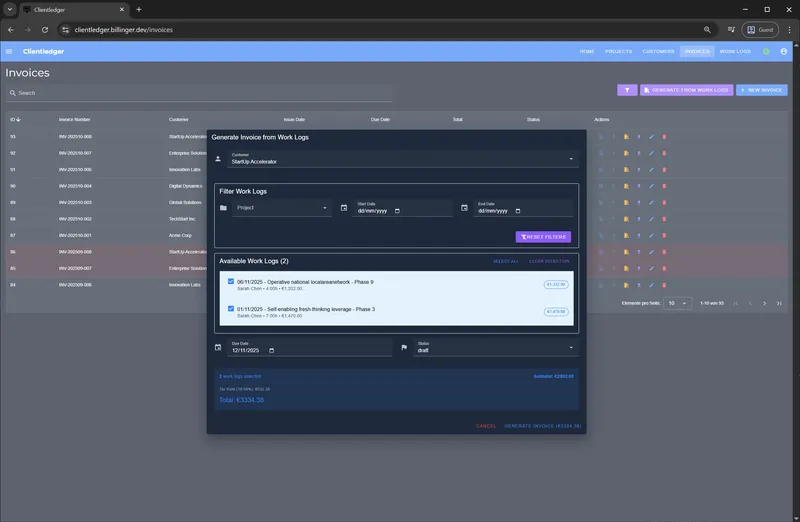This screenshot has height=522, width=800.
Task: Open the Project filter dropdown
Action: (x=282, y=208)
